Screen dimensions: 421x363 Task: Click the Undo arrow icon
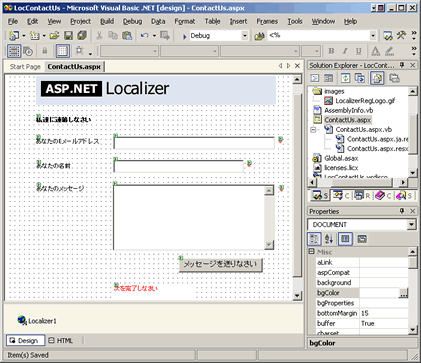tap(144, 35)
